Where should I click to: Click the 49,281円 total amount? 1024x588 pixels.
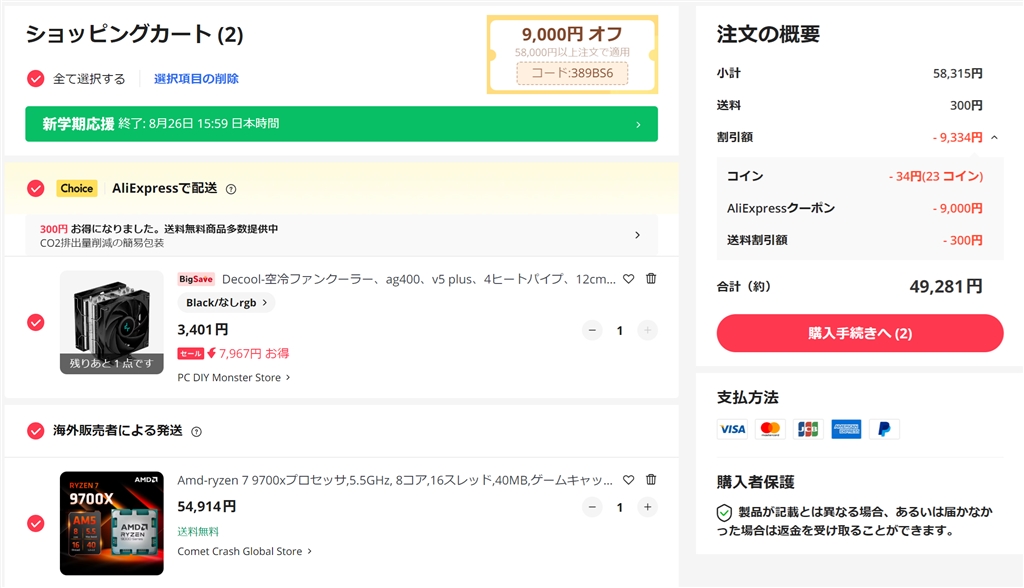tap(946, 286)
